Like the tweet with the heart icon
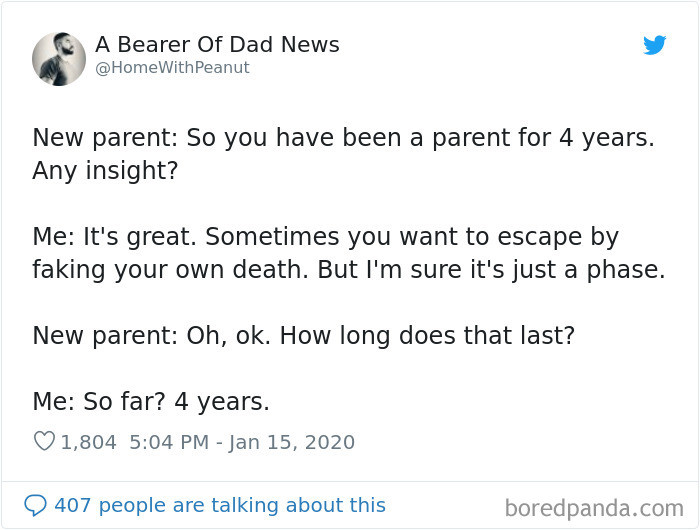The height and width of the screenshot is (530, 700). point(43,441)
